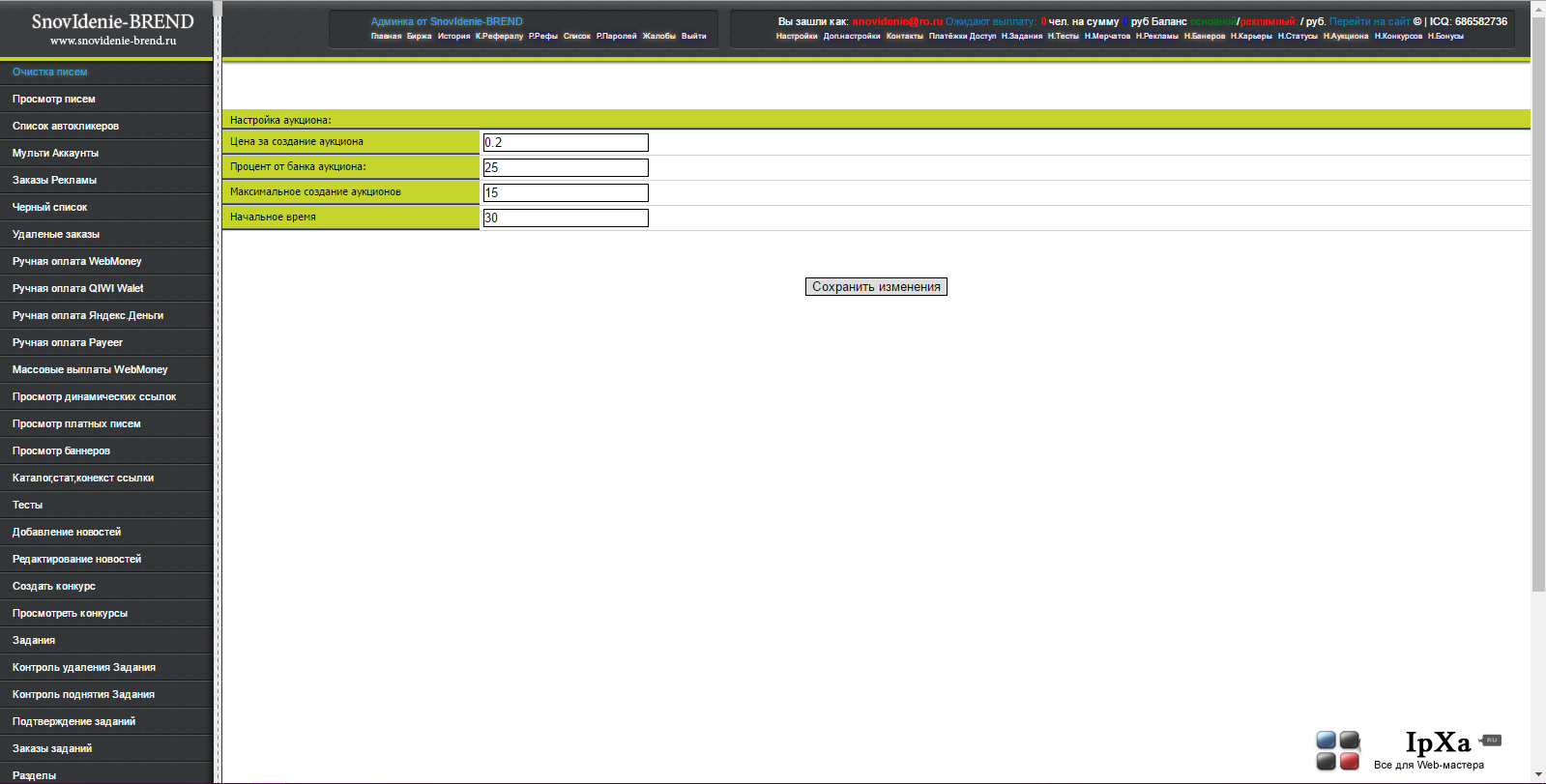
Task: Open Контакты in admin top menu
Action: (905, 36)
